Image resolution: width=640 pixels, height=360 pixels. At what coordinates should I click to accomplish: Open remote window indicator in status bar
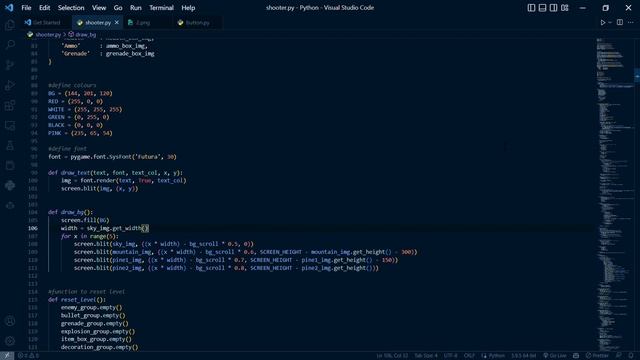(x=7, y=356)
